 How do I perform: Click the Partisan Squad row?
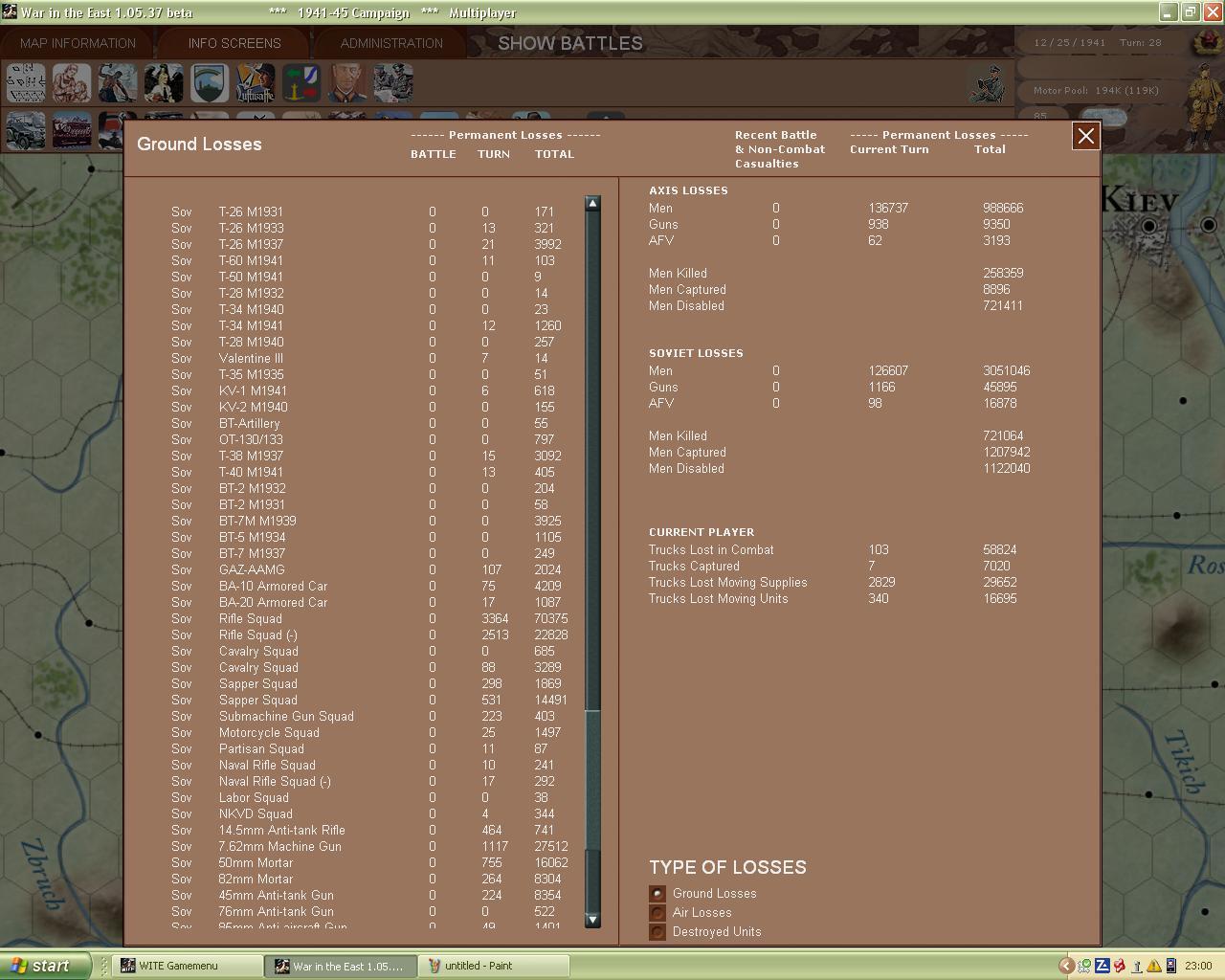click(x=369, y=749)
